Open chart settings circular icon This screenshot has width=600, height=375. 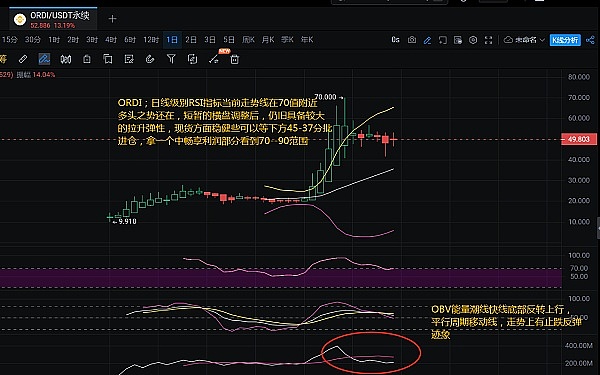click(x=473, y=40)
